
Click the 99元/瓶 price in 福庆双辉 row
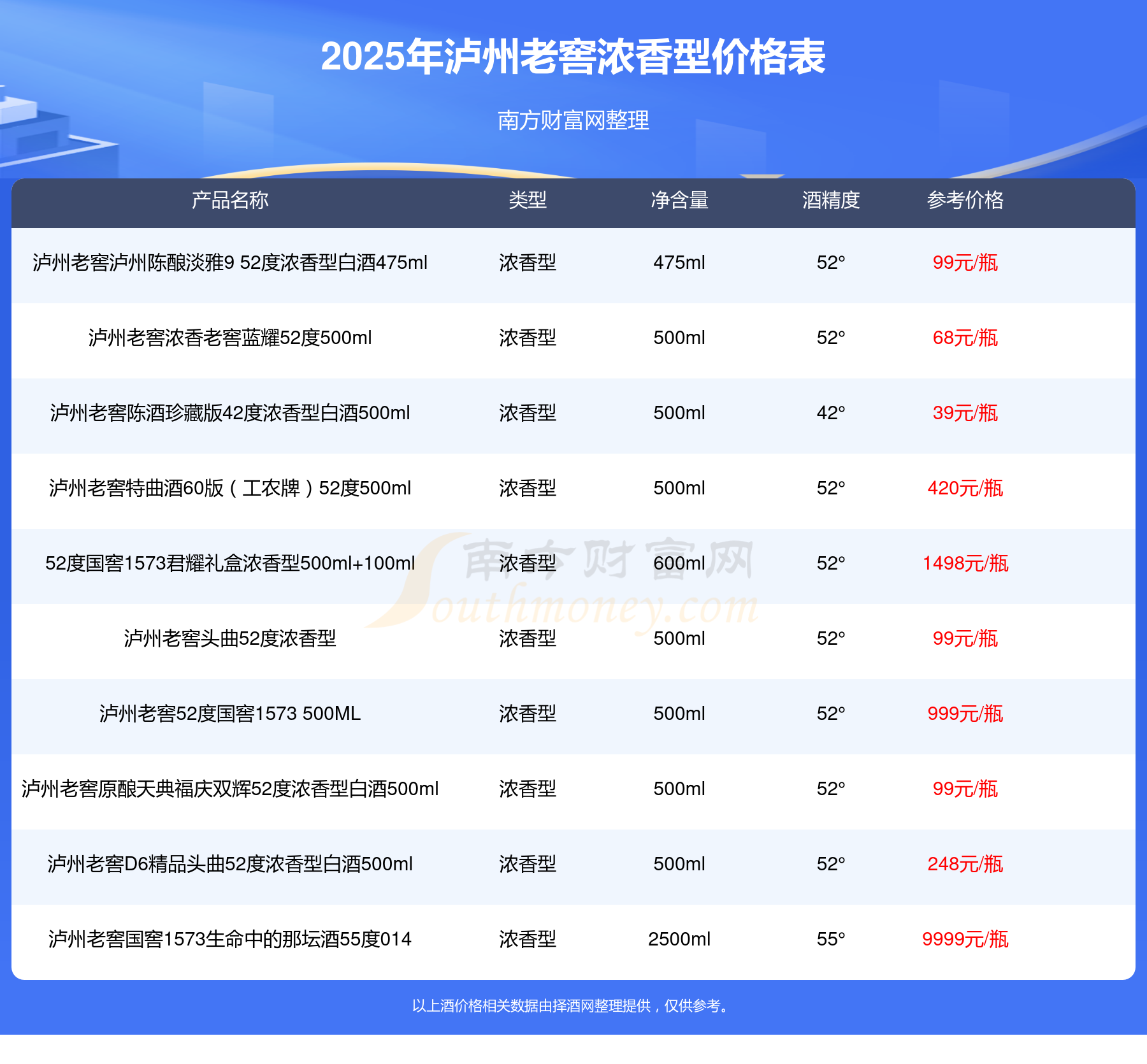tap(965, 789)
